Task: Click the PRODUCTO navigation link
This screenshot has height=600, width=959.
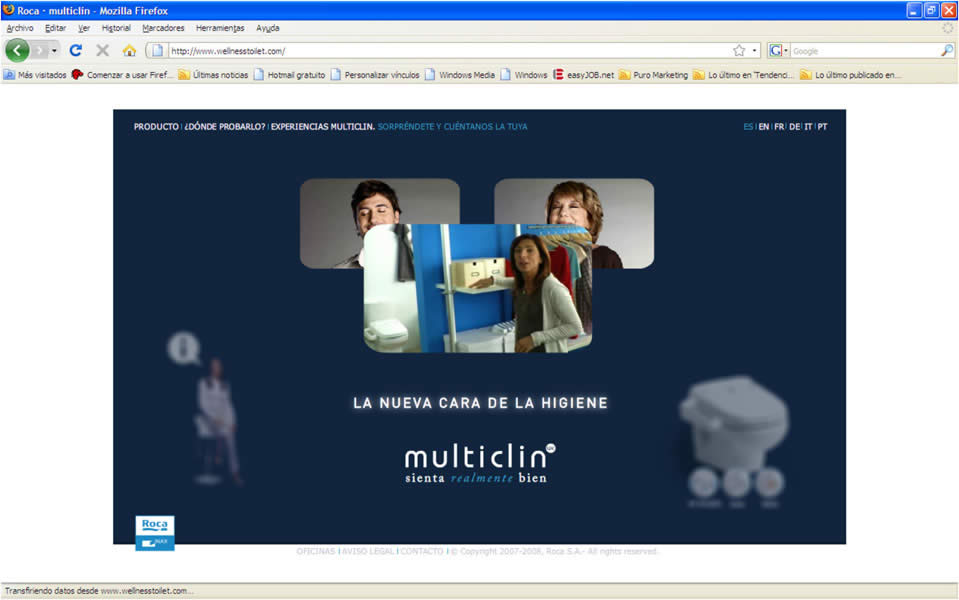Action: (x=156, y=127)
